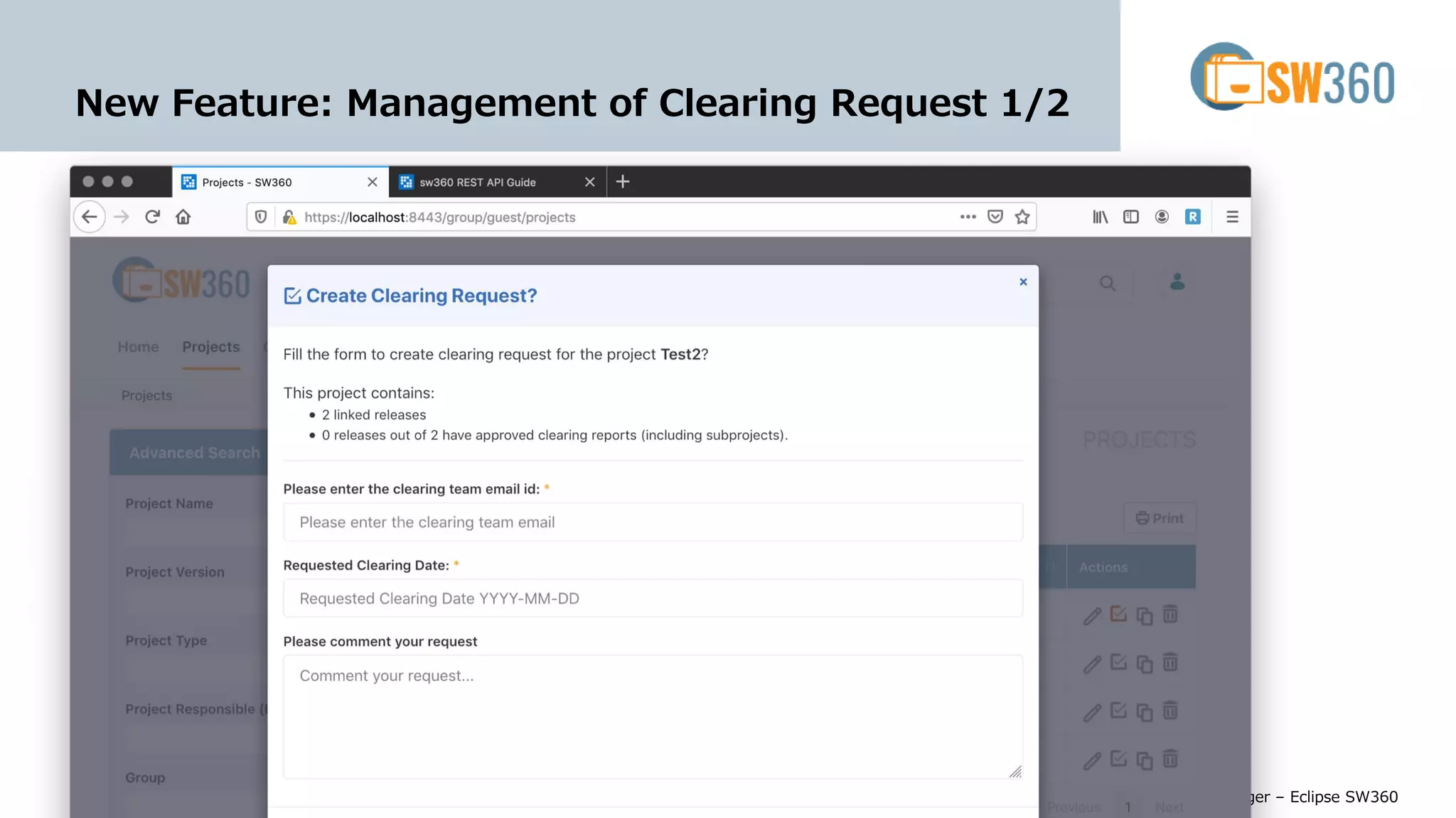Viewport: 1456px width, 818px height.
Task: Delete the second project row
Action: 1170,662
